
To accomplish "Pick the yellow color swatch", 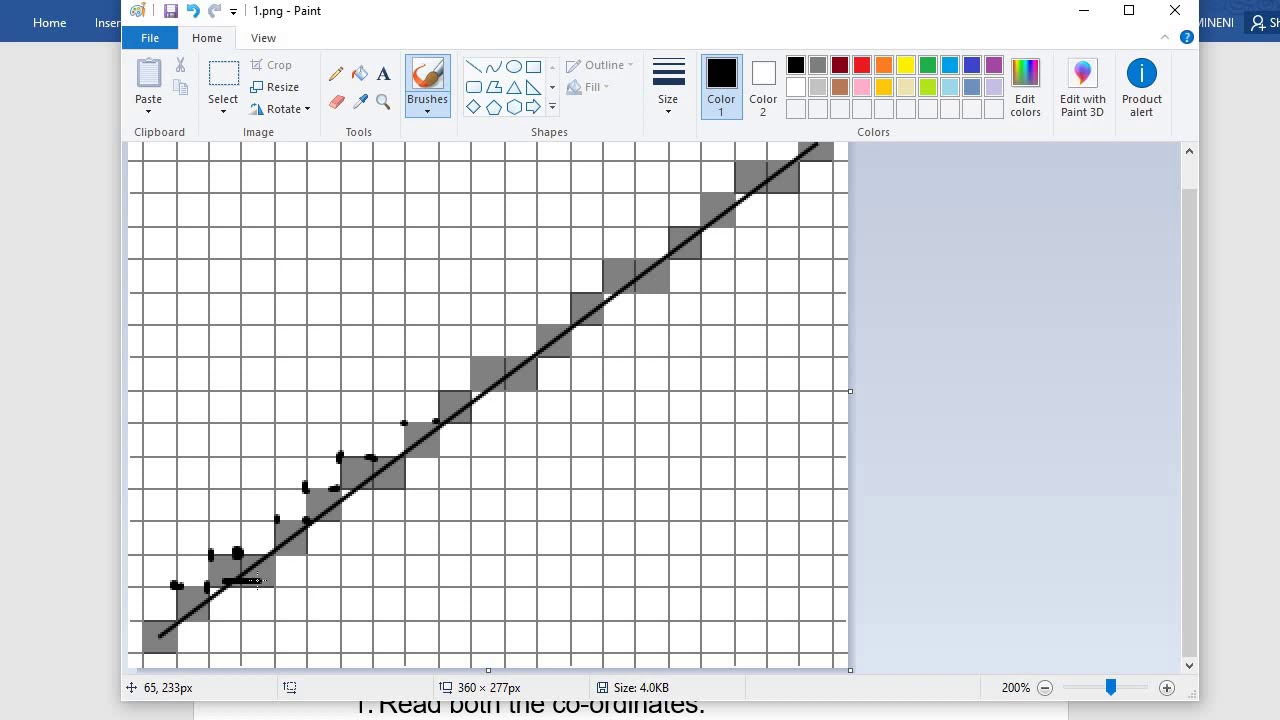I will pyautogui.click(x=906, y=66).
